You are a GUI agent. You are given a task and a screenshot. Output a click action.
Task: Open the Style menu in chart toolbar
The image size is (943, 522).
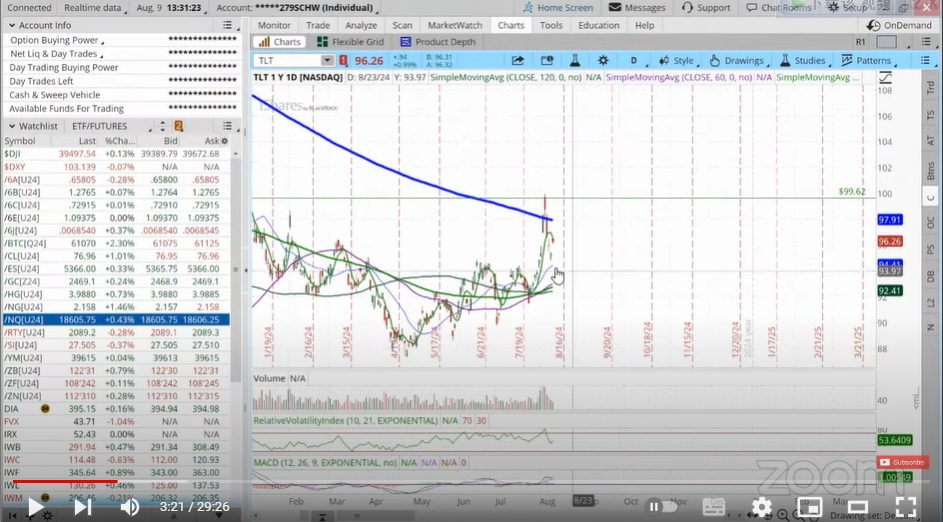(x=677, y=61)
